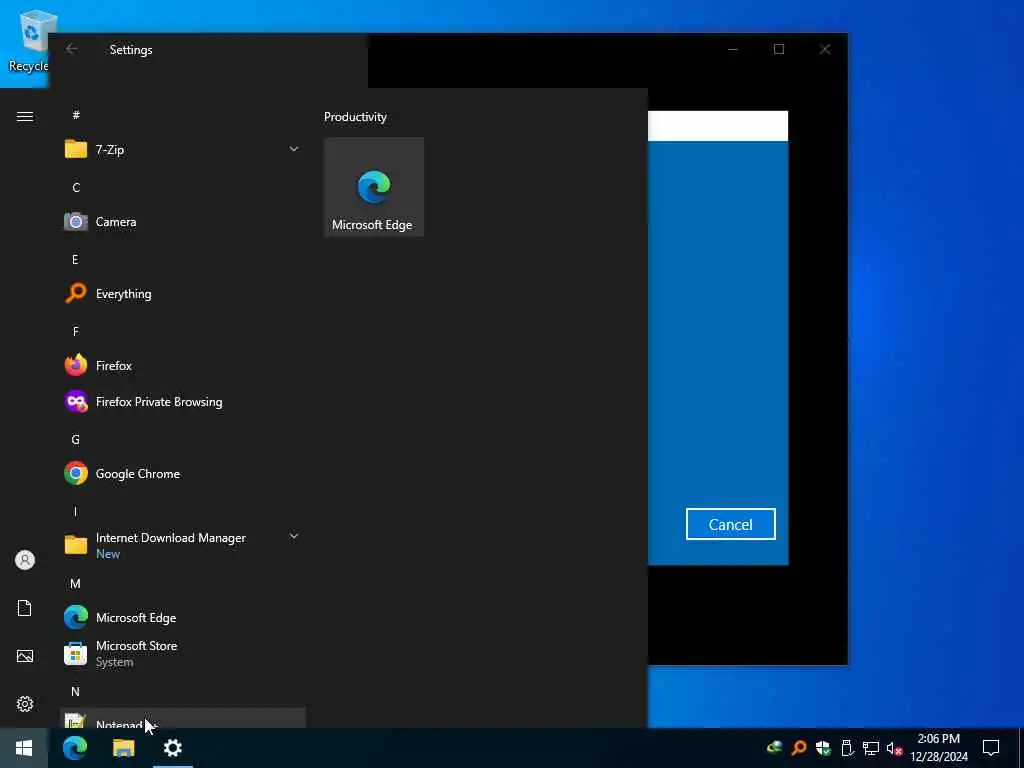This screenshot has width=1024, height=768.
Task: Open Everything search app
Action: coord(182,294)
